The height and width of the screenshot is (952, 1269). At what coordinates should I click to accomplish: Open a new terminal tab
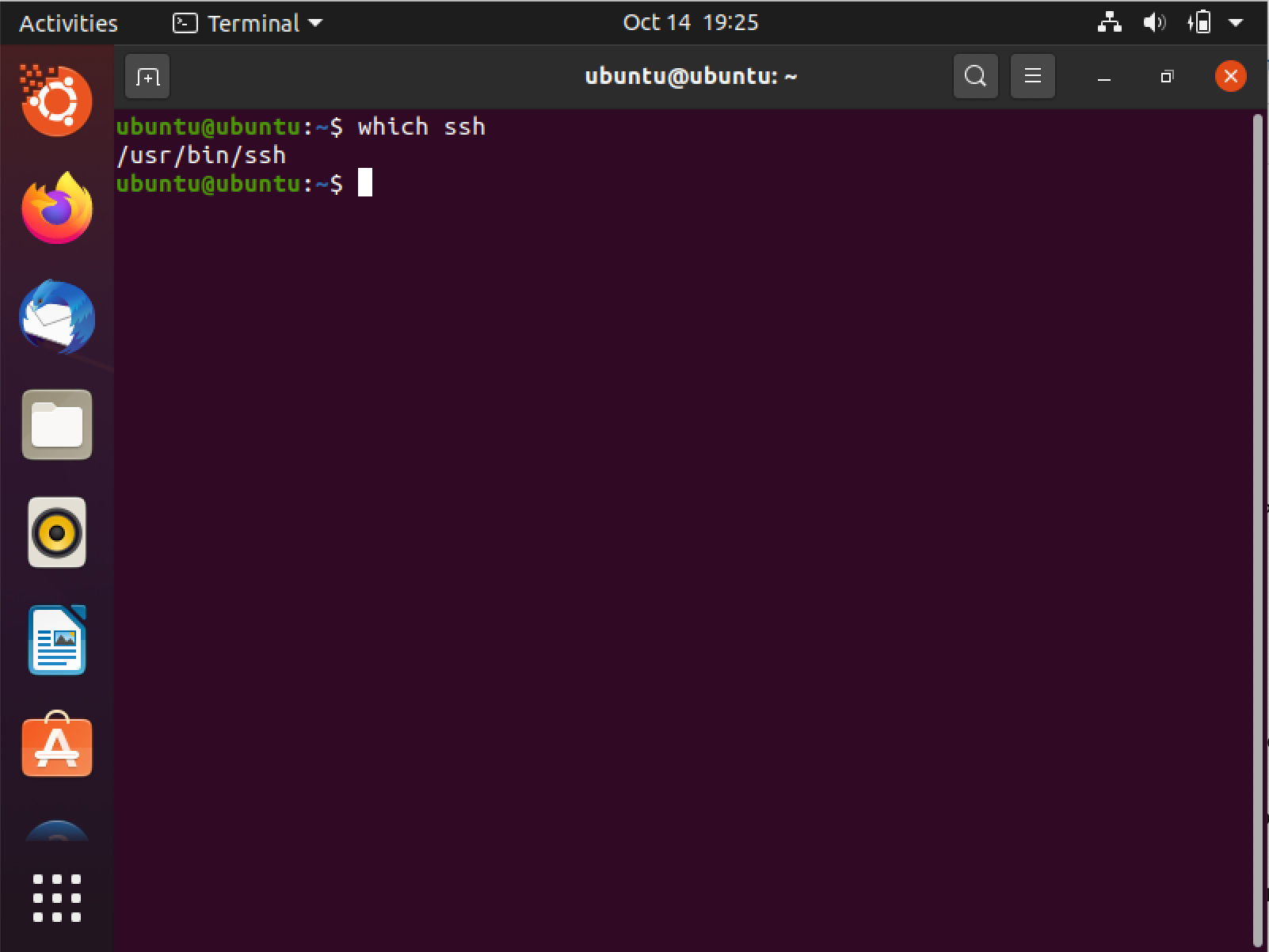tap(147, 77)
